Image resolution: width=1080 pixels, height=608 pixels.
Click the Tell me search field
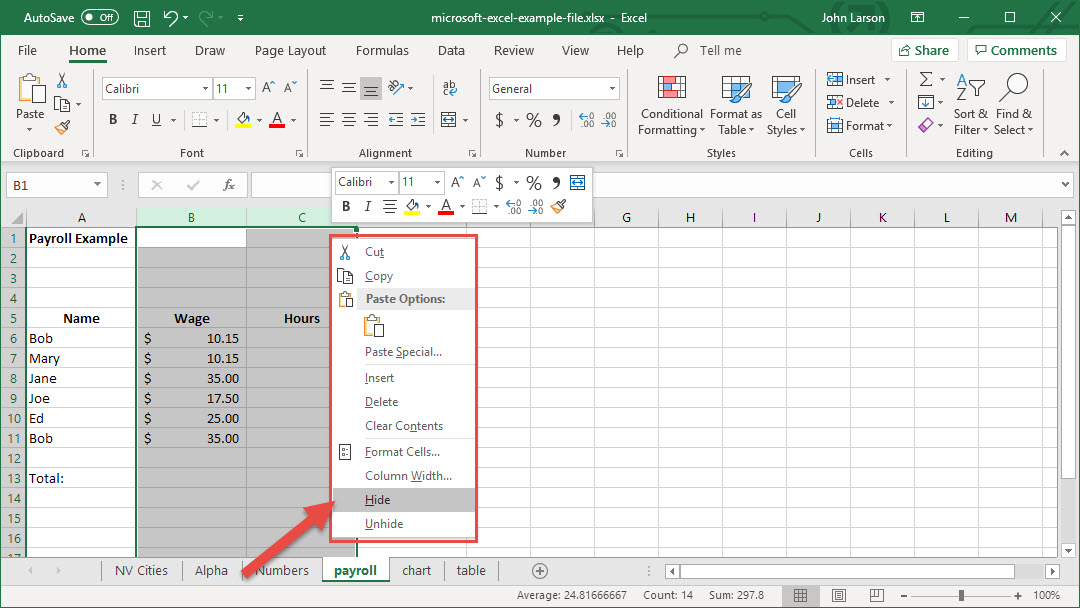(x=720, y=51)
